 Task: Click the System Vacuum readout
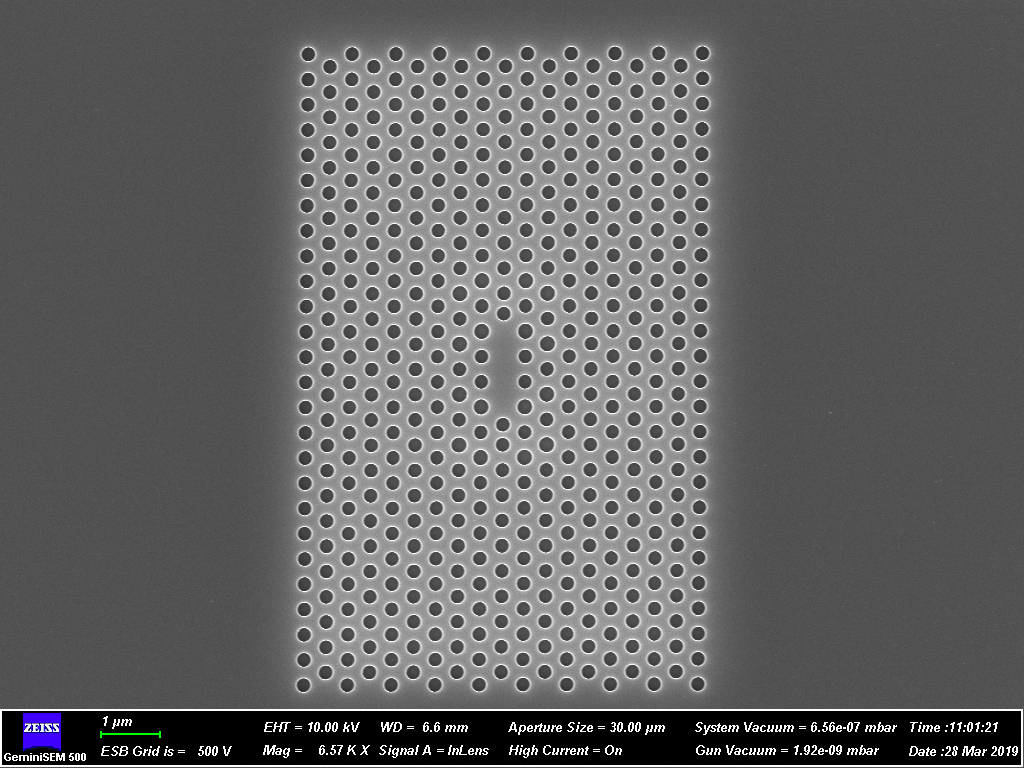[x=795, y=727]
